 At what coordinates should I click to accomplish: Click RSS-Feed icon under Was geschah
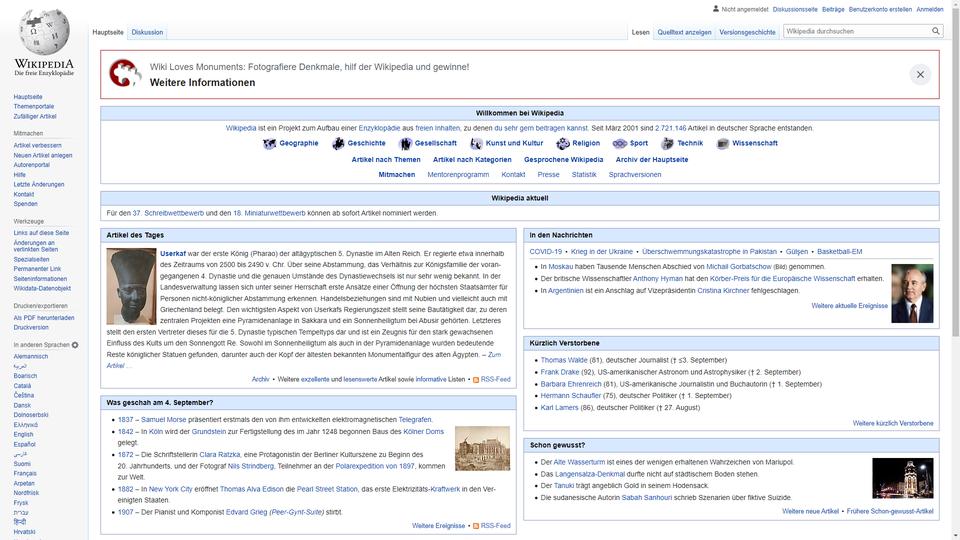tap(476, 527)
